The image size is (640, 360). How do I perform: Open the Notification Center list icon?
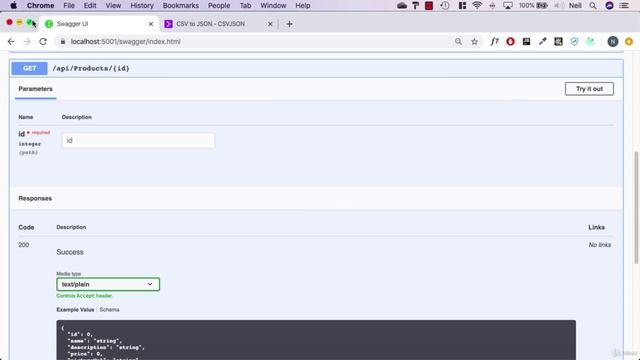(624, 6)
